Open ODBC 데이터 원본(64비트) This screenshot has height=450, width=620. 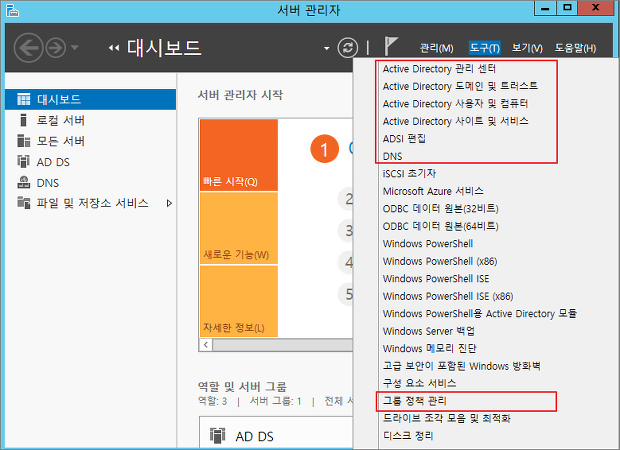(x=440, y=226)
